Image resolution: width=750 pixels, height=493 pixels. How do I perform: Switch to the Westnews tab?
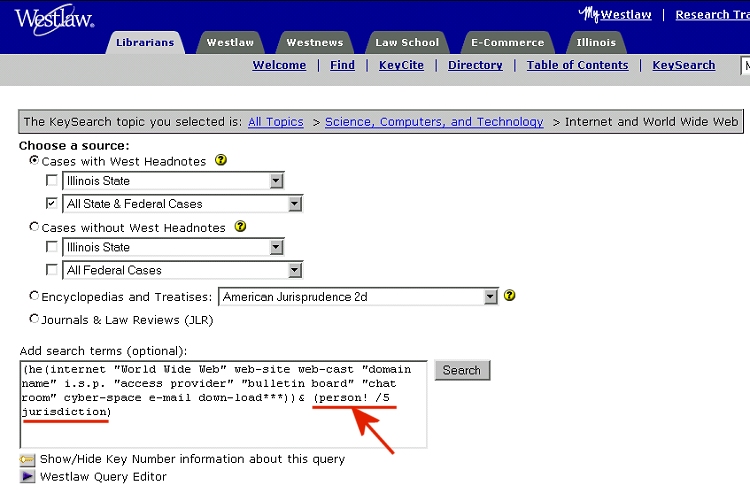pyautogui.click(x=315, y=43)
